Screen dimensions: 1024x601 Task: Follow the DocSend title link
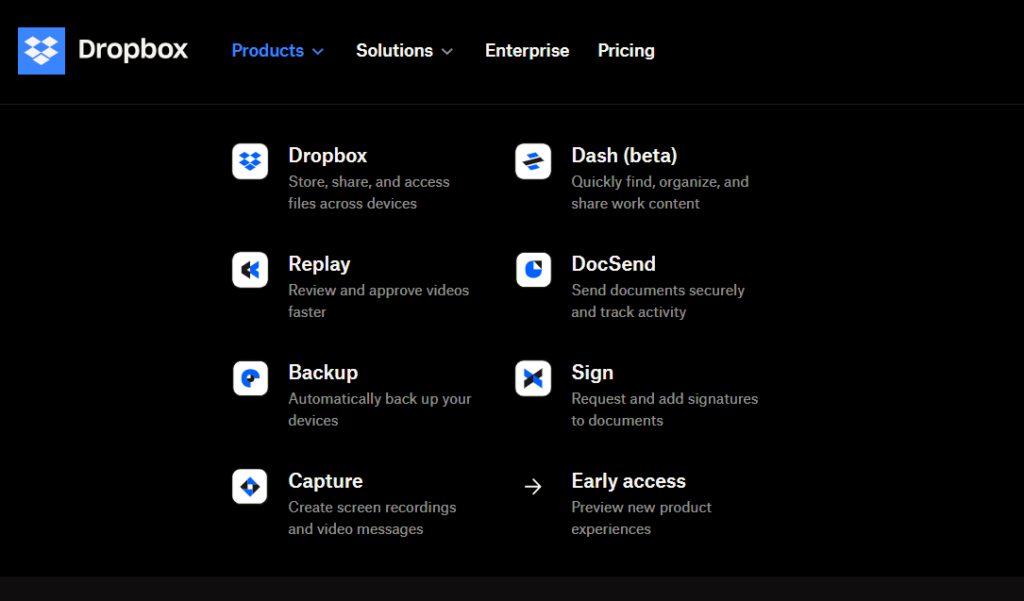[x=613, y=264]
